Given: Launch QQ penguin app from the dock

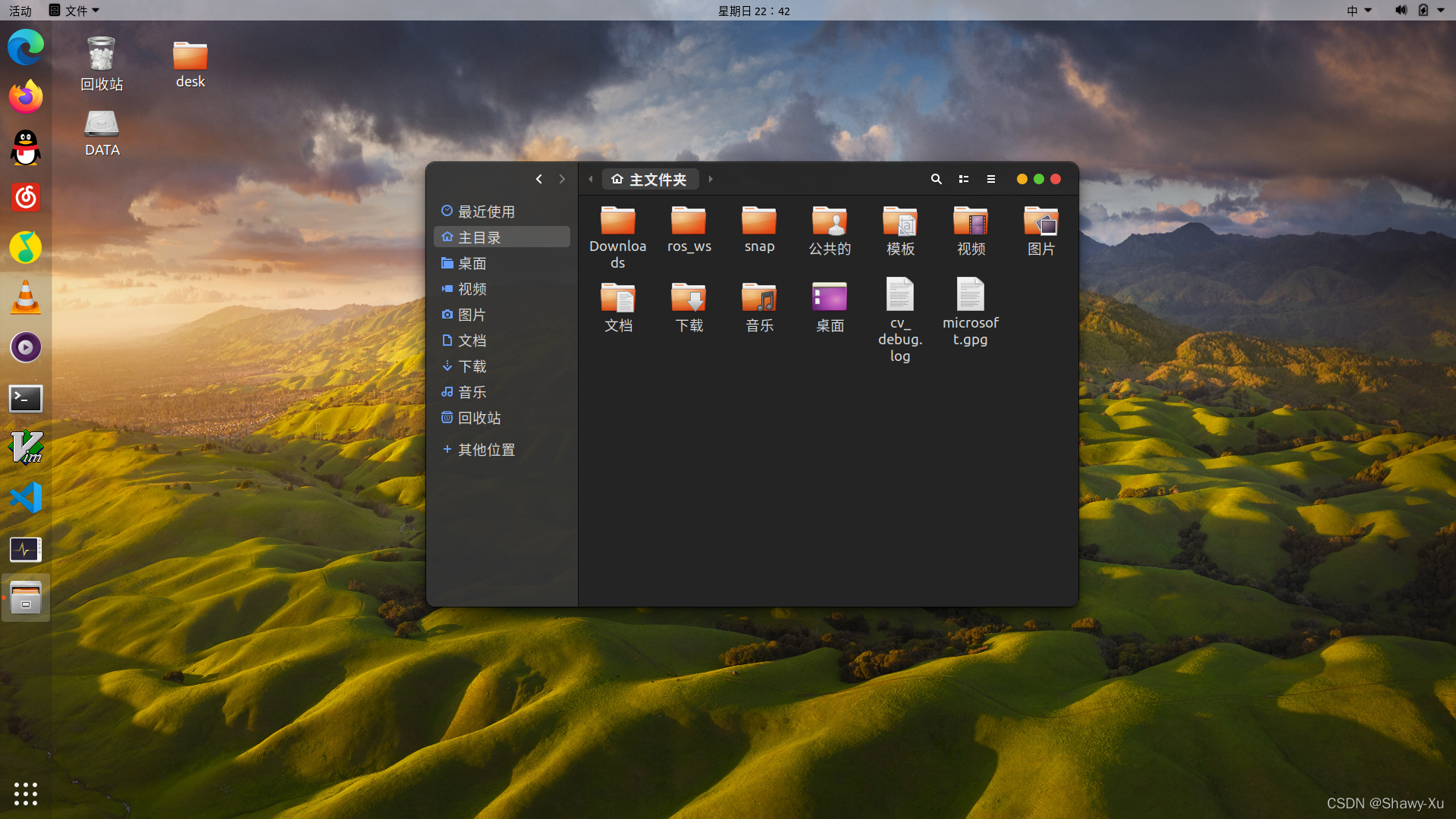Looking at the screenshot, I should [26, 147].
